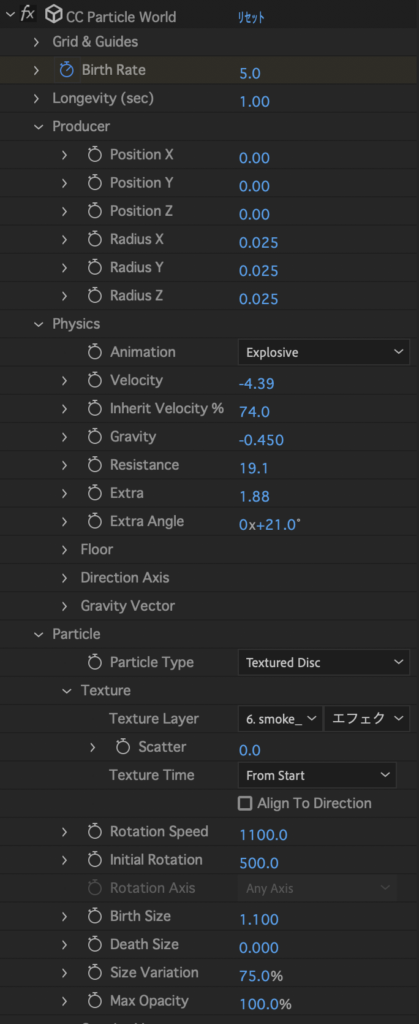Image resolution: width=419 pixels, height=1024 pixels.
Task: Enable the Align To Direction checkbox
Action: 245,804
